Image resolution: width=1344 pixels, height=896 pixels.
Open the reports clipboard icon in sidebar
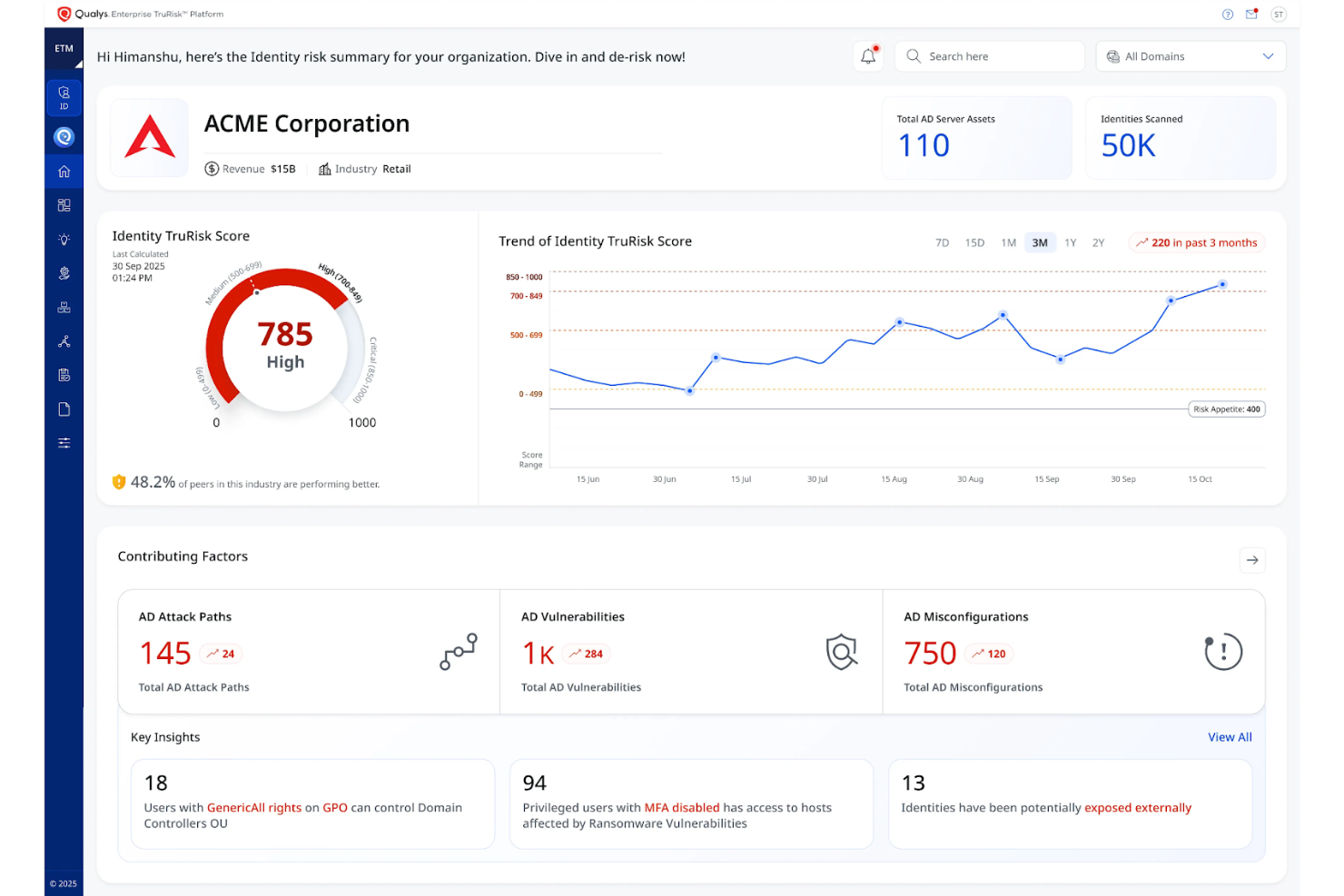pos(64,373)
